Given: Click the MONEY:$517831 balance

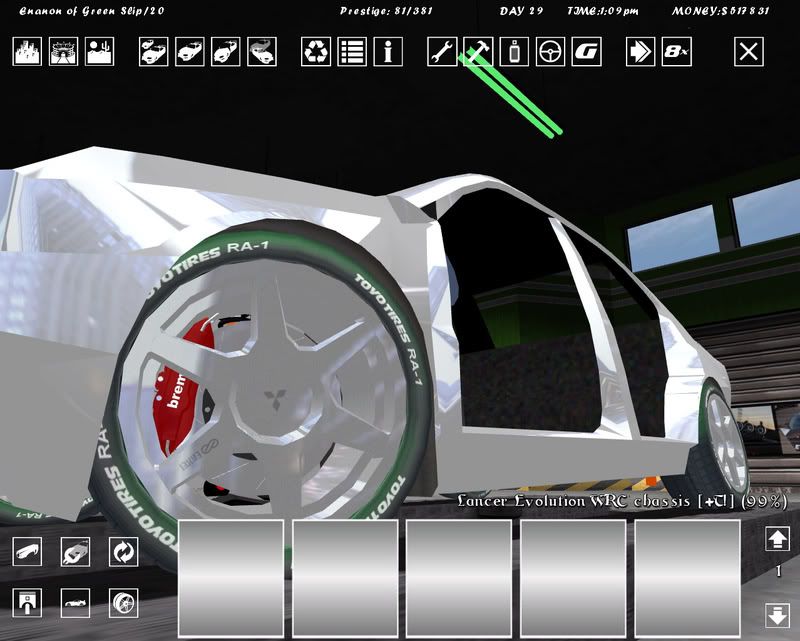Looking at the screenshot, I should (720, 11).
